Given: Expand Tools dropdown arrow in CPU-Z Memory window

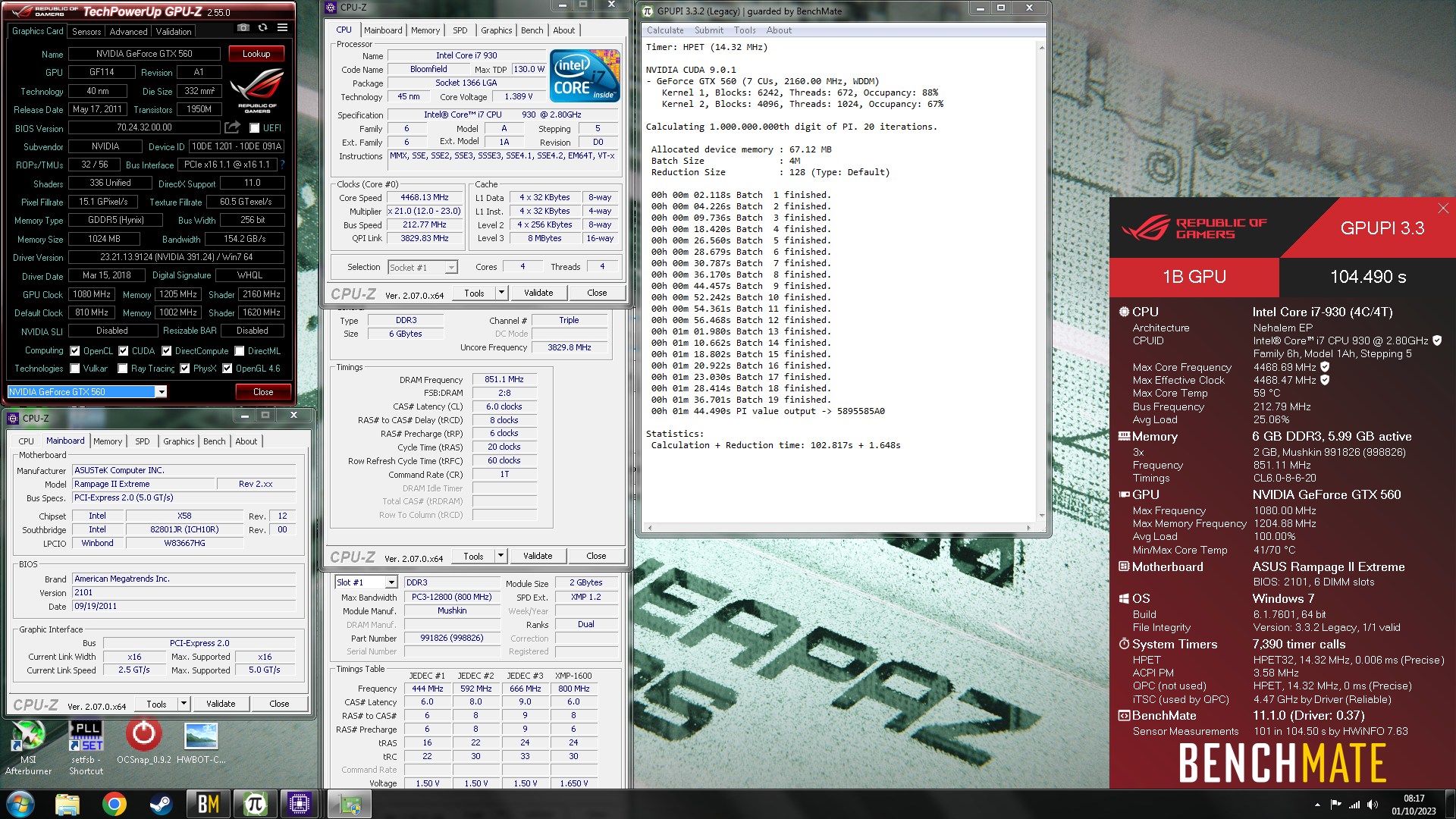Looking at the screenshot, I should coord(500,556).
